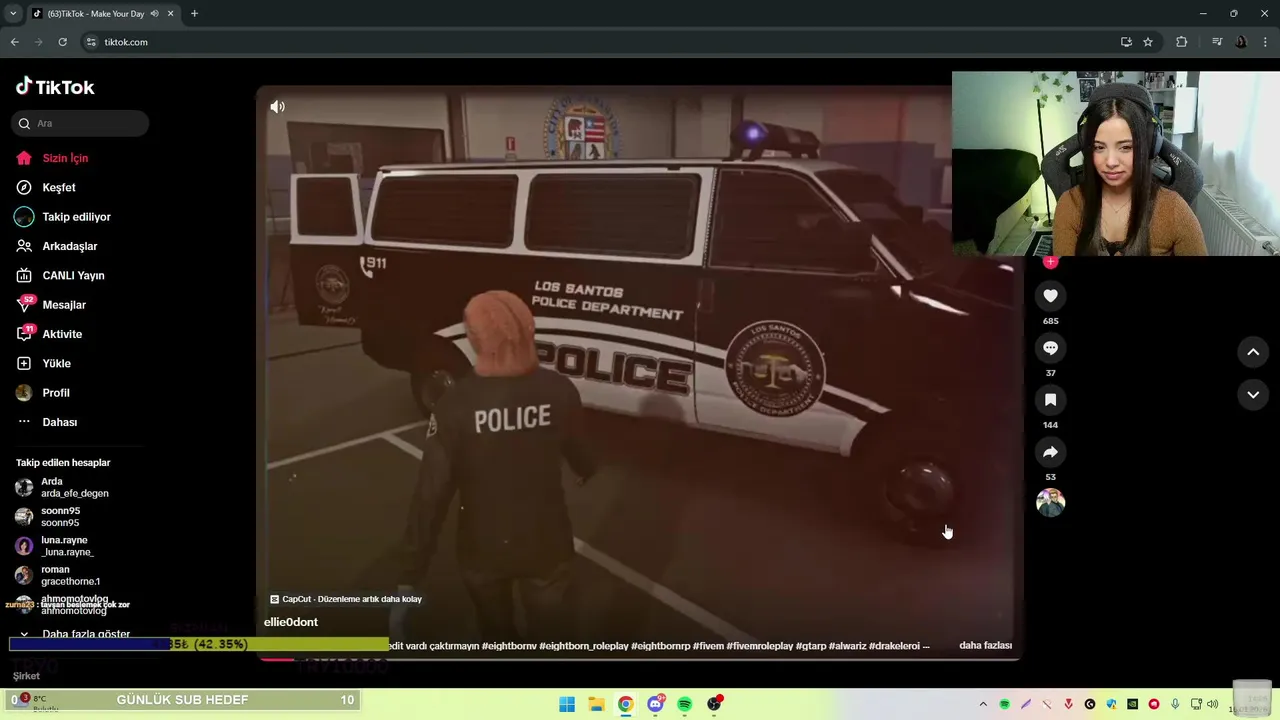Image resolution: width=1280 pixels, height=720 pixels.
Task: Open followed account gracethorne.1
Action: 70,575
